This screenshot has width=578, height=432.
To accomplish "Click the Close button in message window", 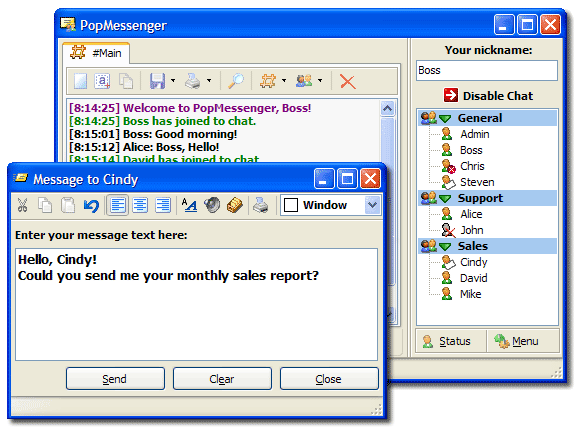I will (x=329, y=379).
